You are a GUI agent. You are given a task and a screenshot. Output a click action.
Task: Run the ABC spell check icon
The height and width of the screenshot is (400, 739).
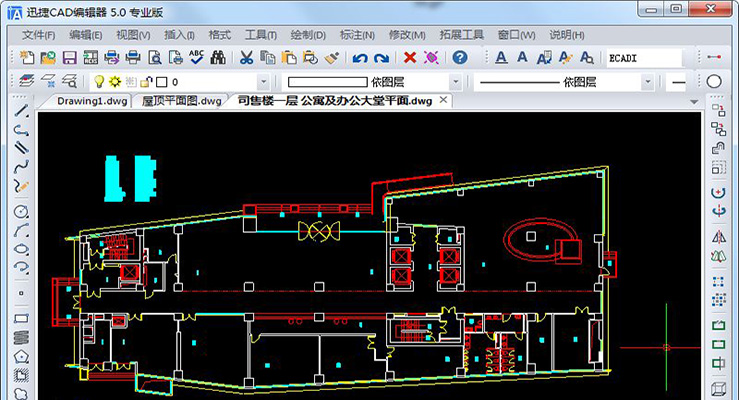click(197, 57)
